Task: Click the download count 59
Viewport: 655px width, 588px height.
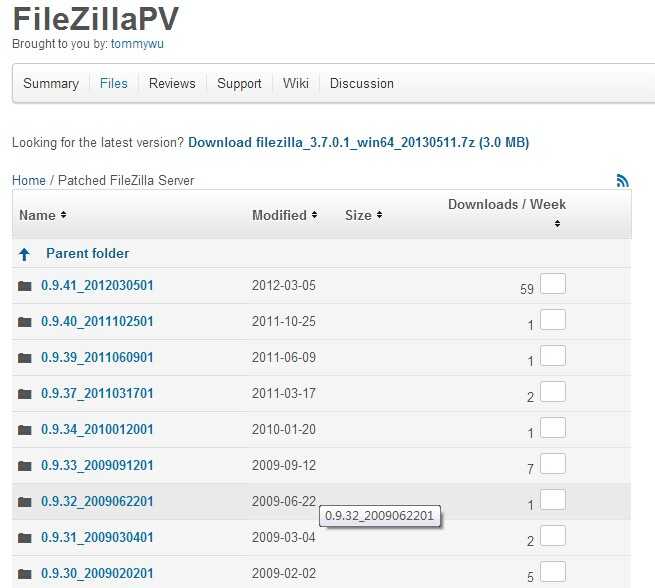Action: click(x=527, y=289)
